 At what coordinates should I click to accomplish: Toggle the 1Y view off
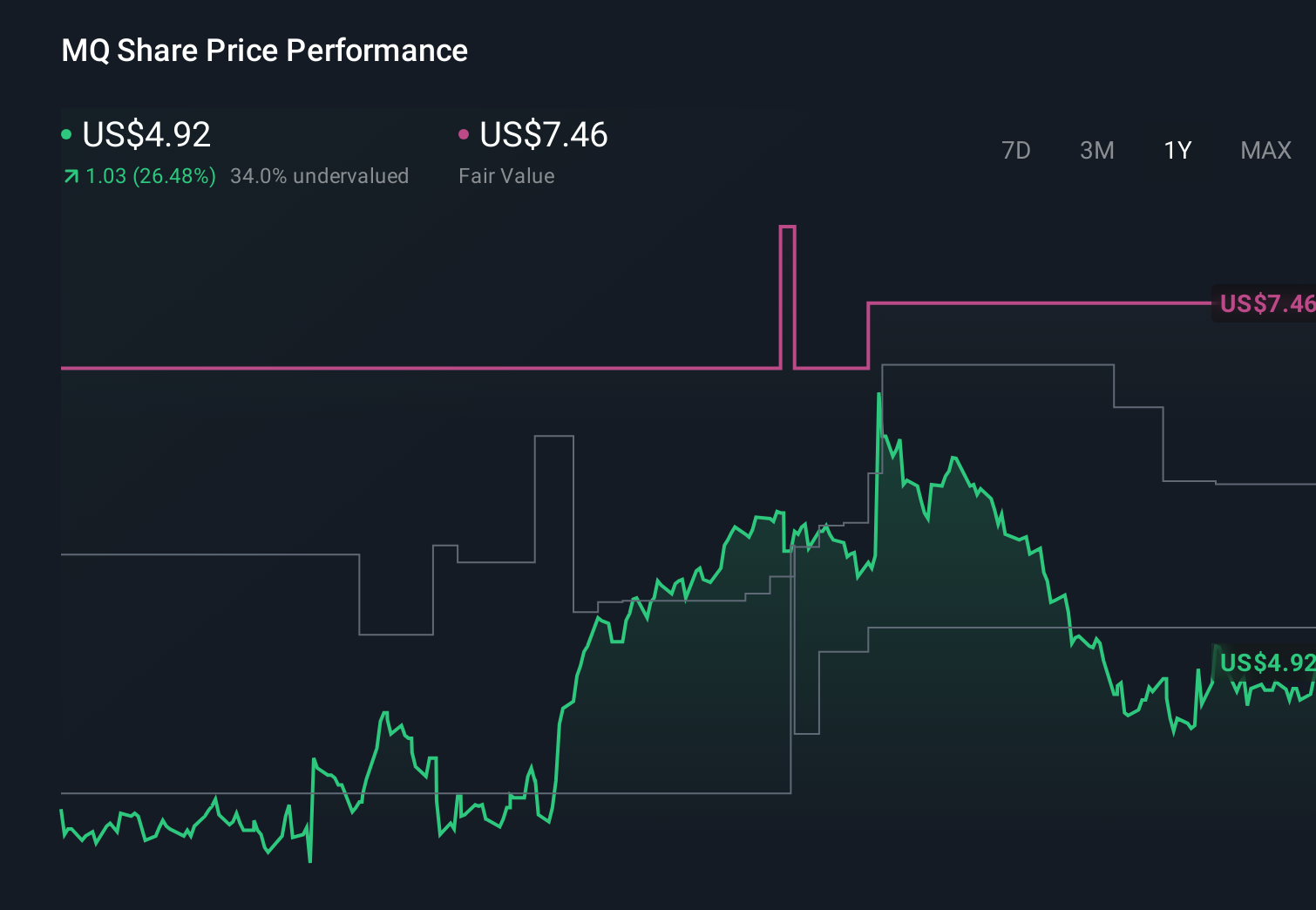coord(1177,150)
